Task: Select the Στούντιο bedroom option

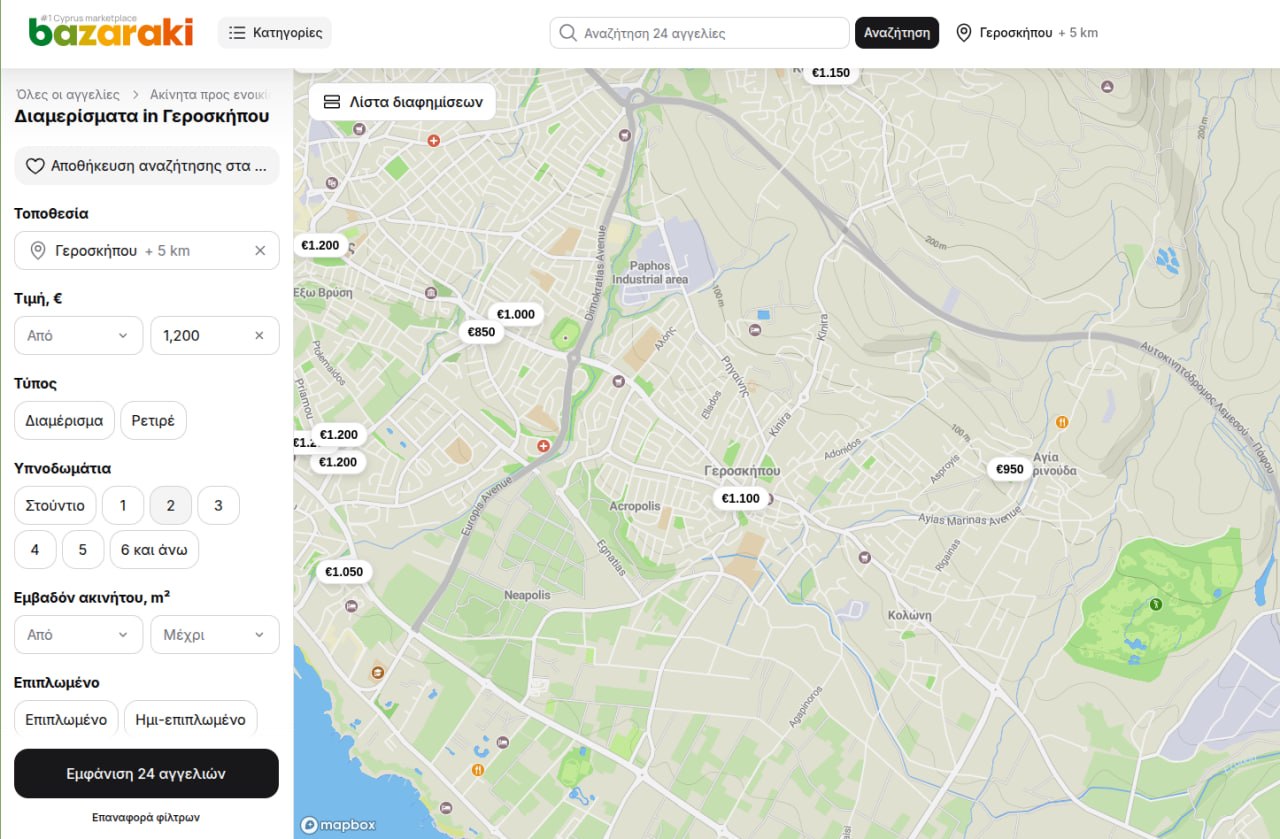Action: coord(56,505)
